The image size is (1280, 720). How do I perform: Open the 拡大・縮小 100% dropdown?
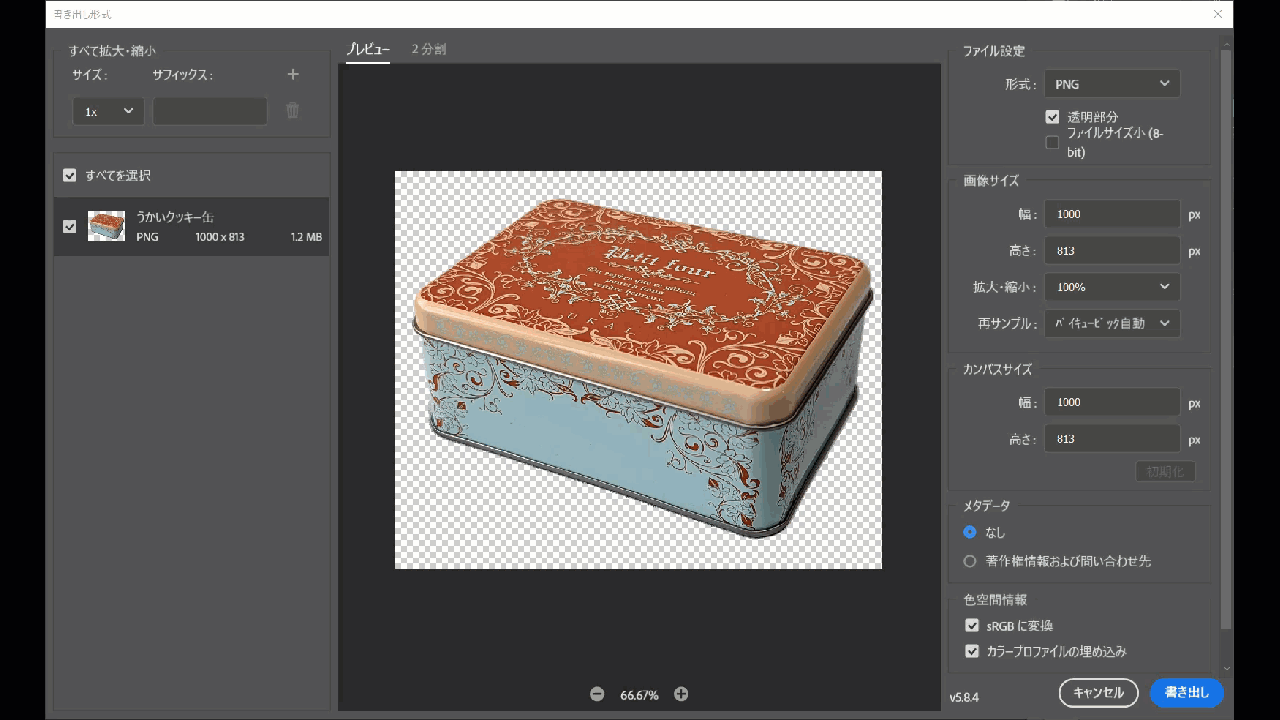coord(1112,287)
